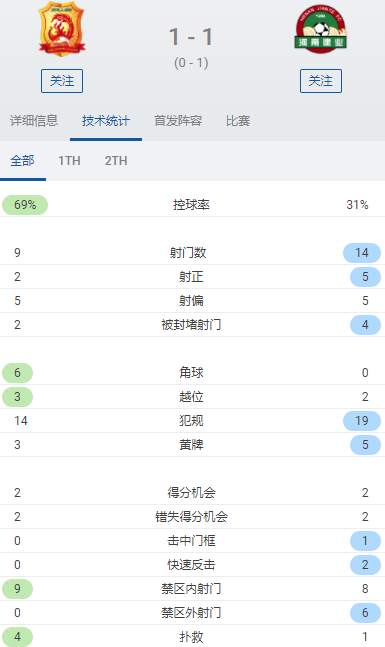Click the 69% possession badge
The width and height of the screenshot is (385, 647).
coord(25,205)
